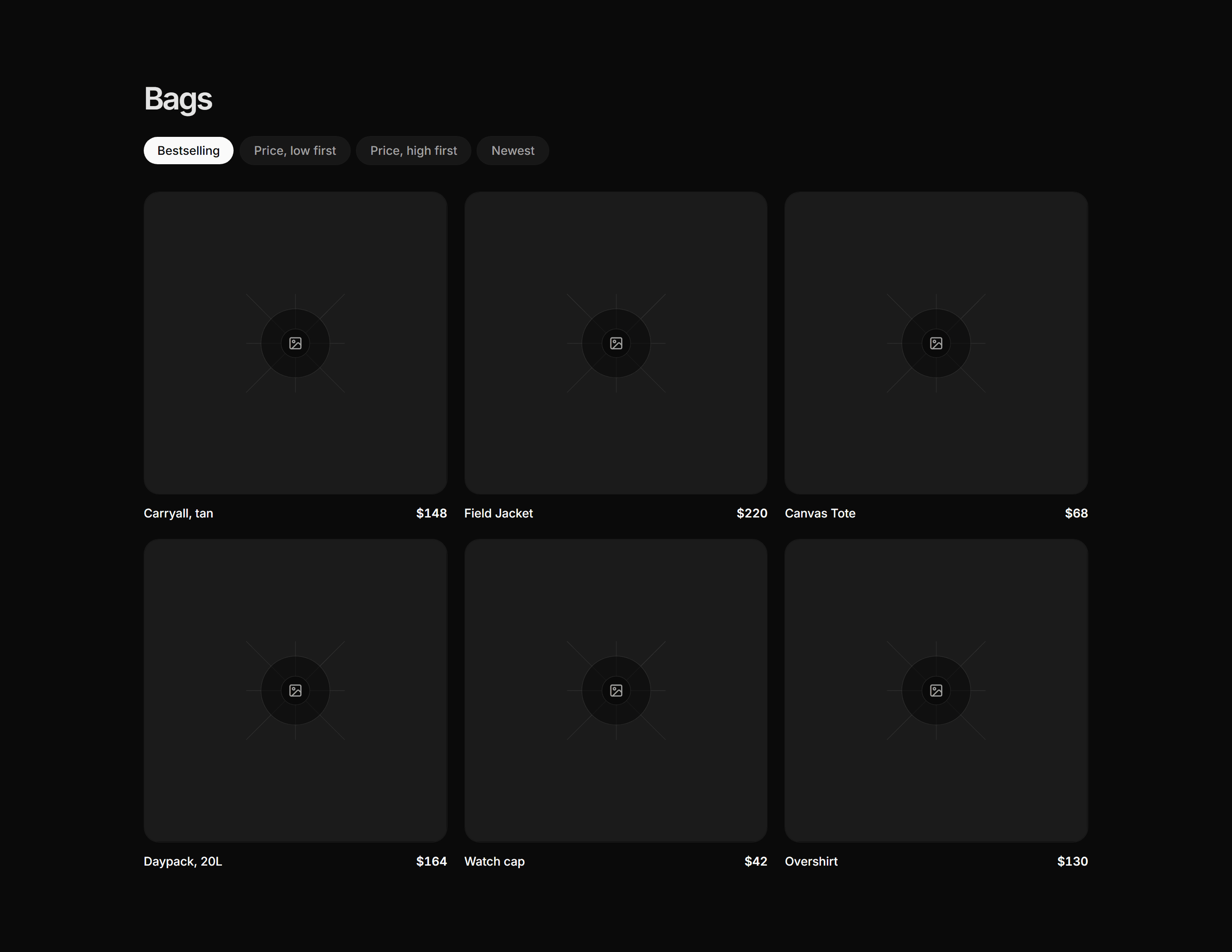Click the $130 price

1072,861
